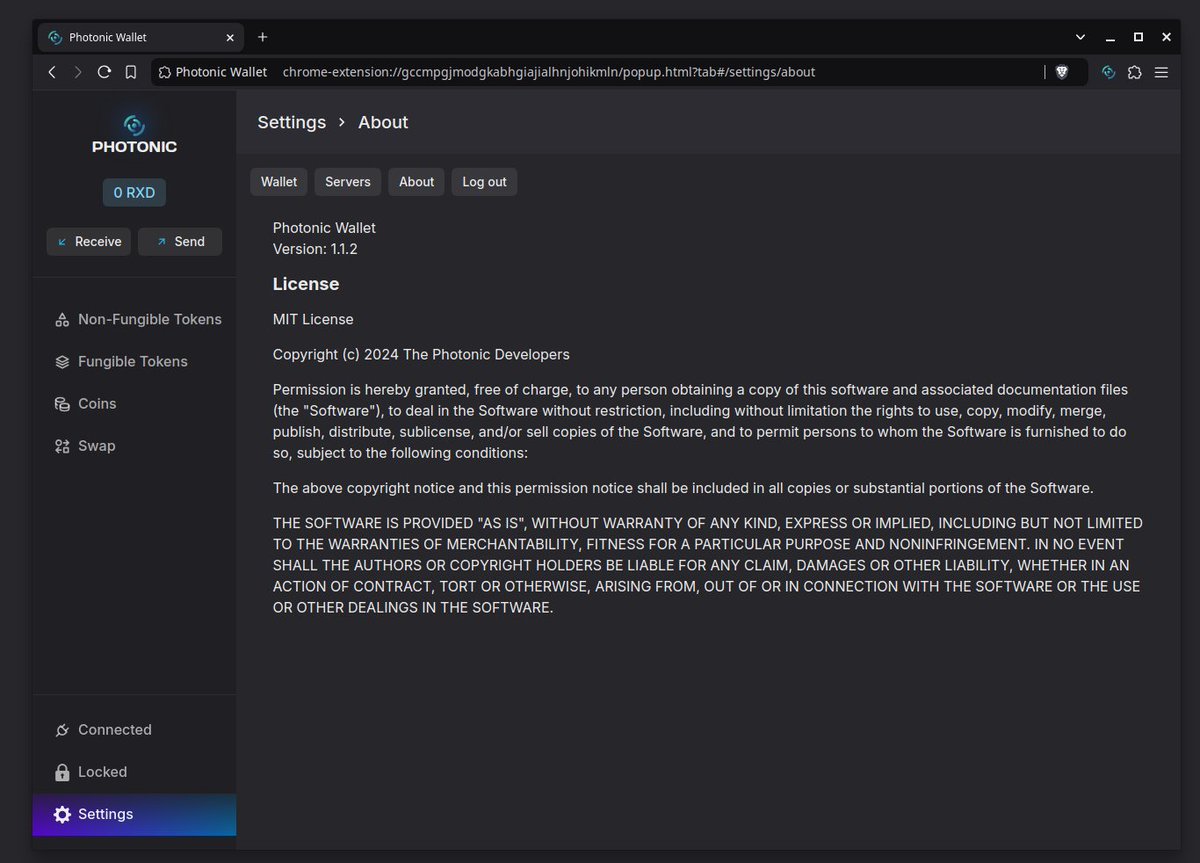The height and width of the screenshot is (863, 1200).
Task: Check the Connected status icon
Action: (x=62, y=730)
